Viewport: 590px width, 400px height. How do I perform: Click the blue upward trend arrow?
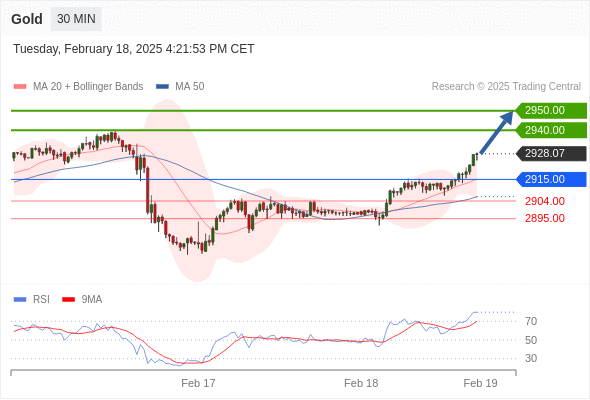[x=497, y=132]
